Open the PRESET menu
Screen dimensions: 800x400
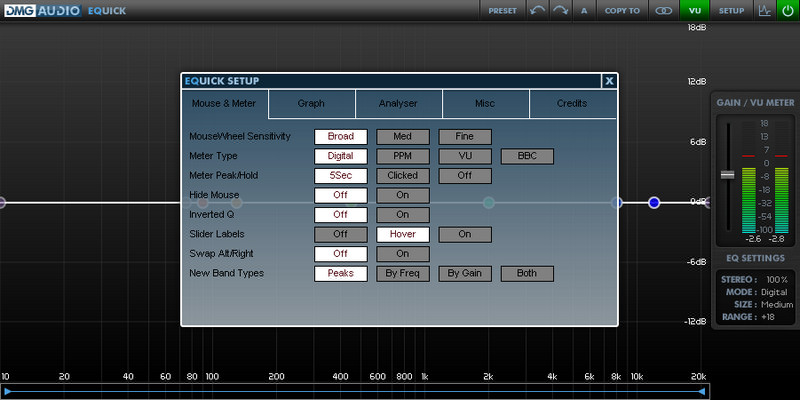[503, 10]
